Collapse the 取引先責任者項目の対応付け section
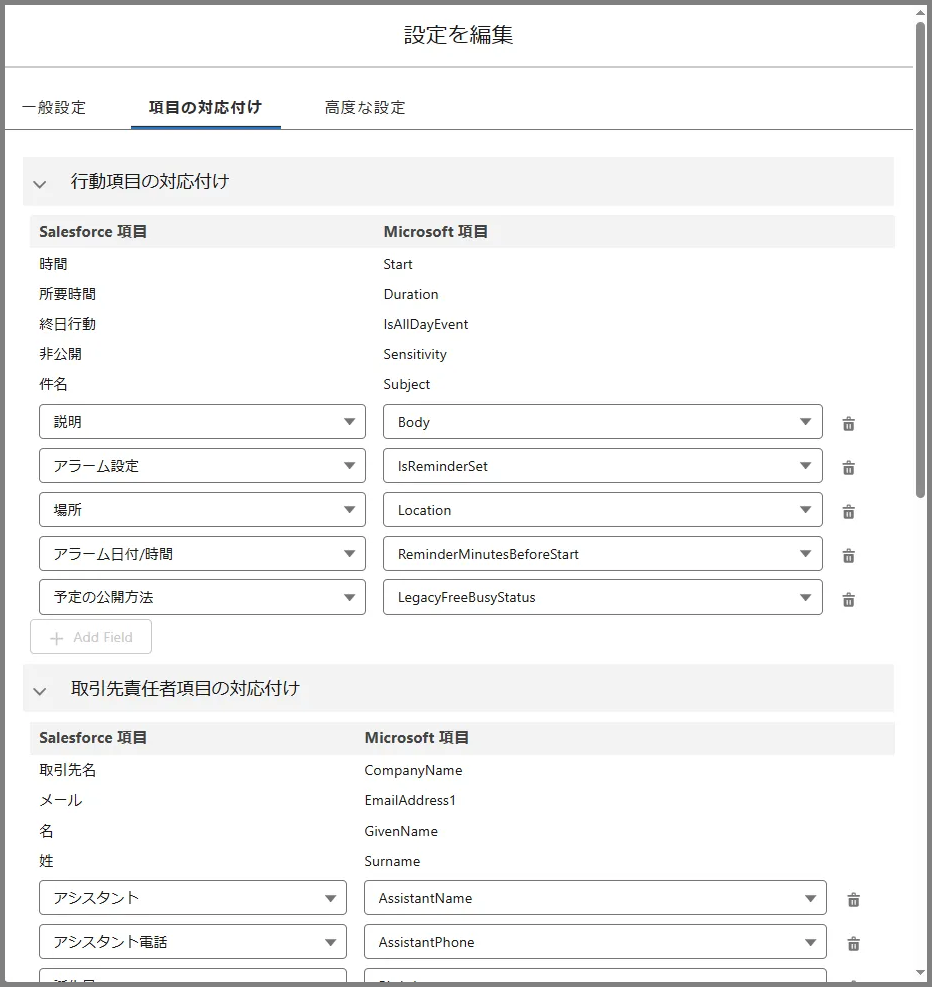Screen dimensions: 932x987 click(x=40, y=691)
